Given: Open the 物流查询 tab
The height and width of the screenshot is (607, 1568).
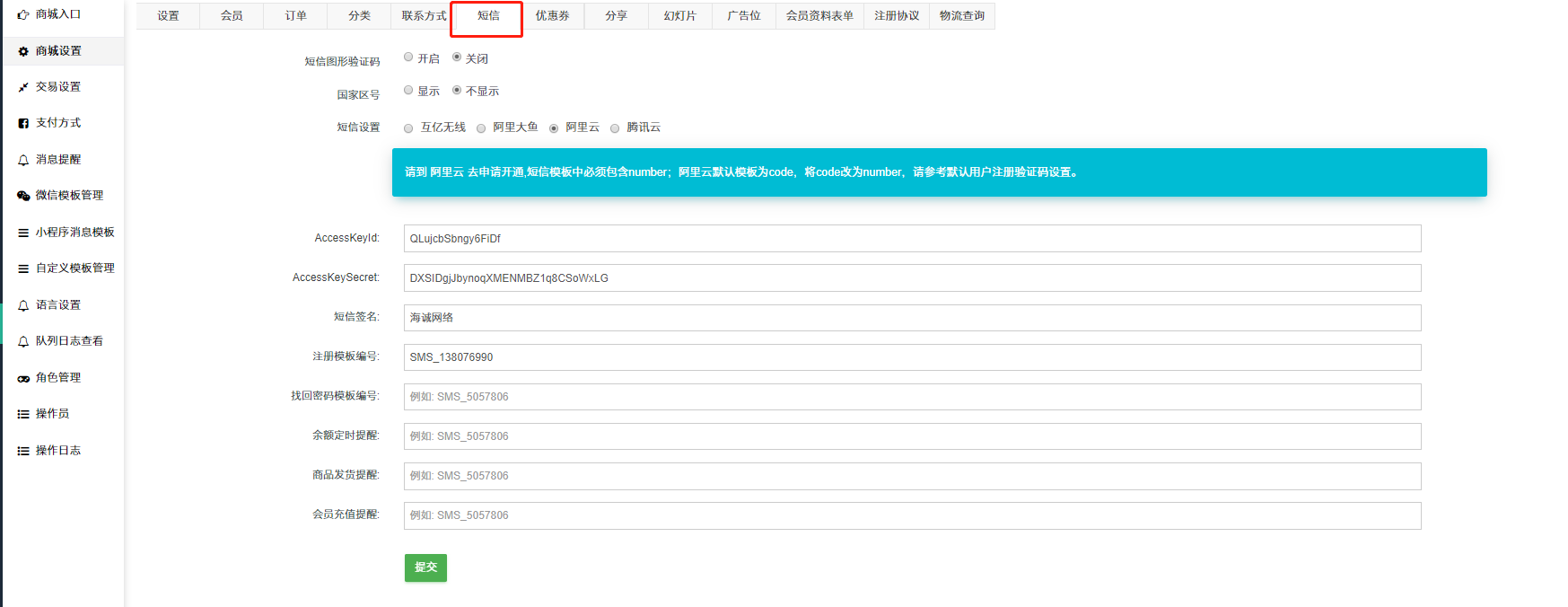Looking at the screenshot, I should coord(961,16).
